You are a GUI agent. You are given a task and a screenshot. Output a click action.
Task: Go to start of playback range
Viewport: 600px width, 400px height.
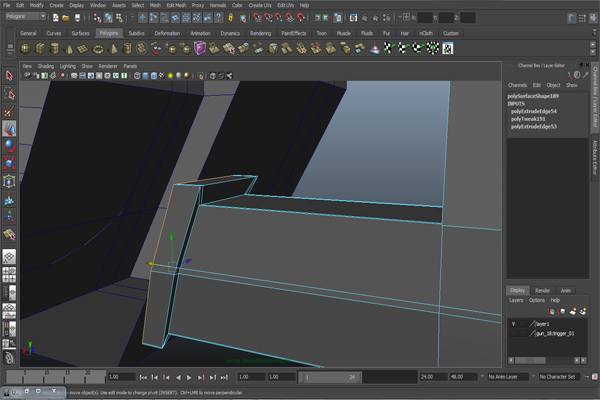[143, 377]
